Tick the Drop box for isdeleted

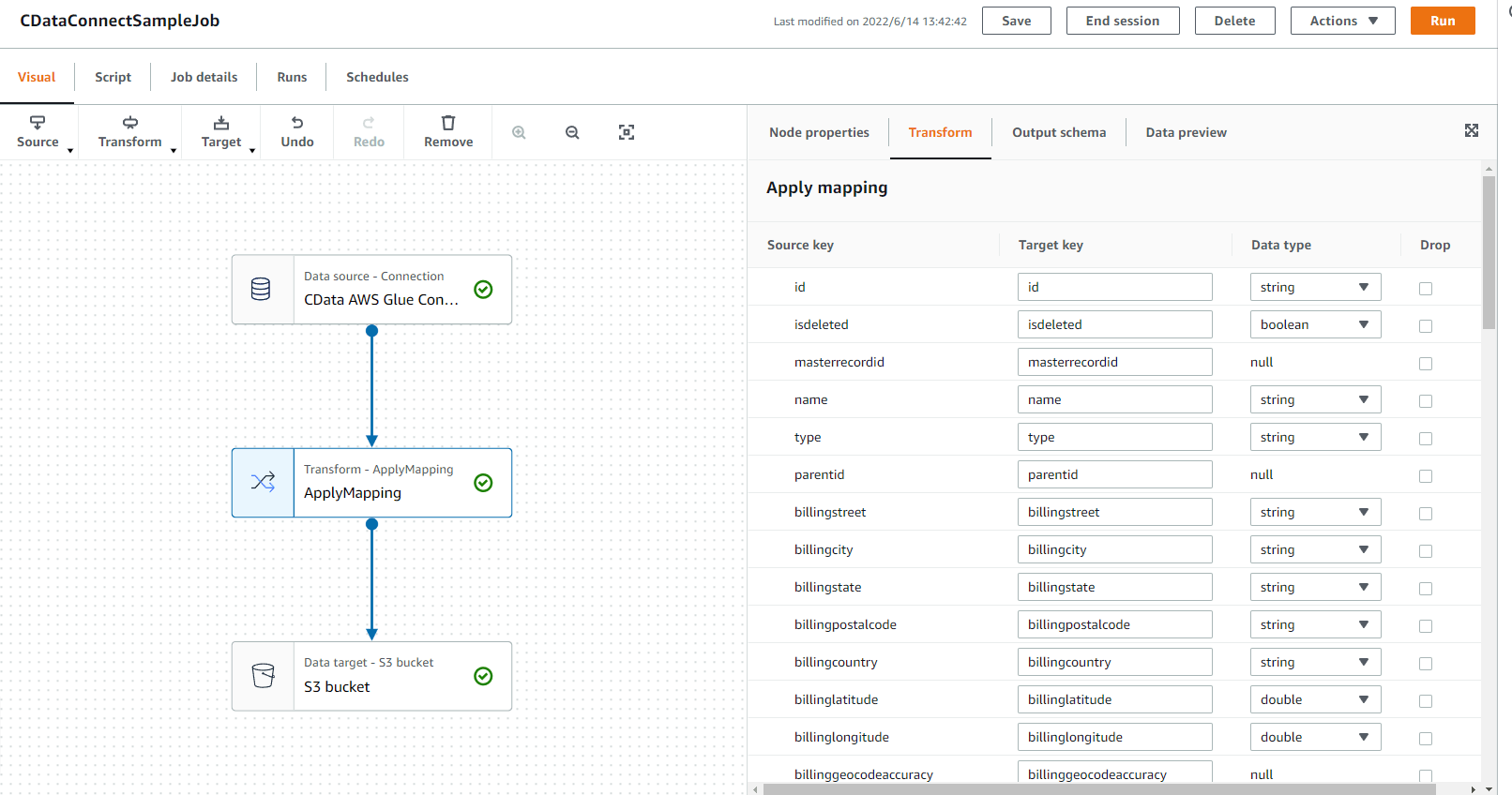click(1426, 326)
